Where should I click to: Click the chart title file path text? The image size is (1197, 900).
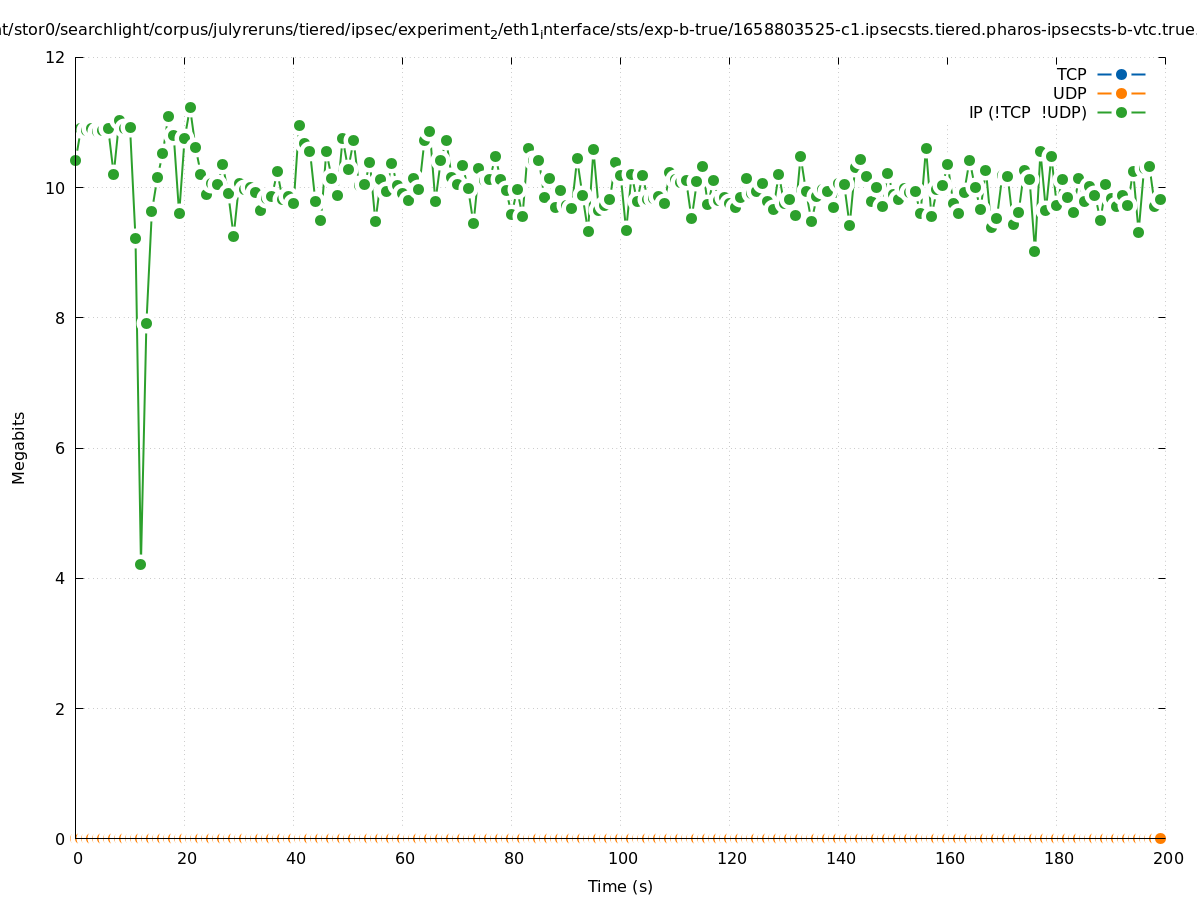click(x=598, y=30)
